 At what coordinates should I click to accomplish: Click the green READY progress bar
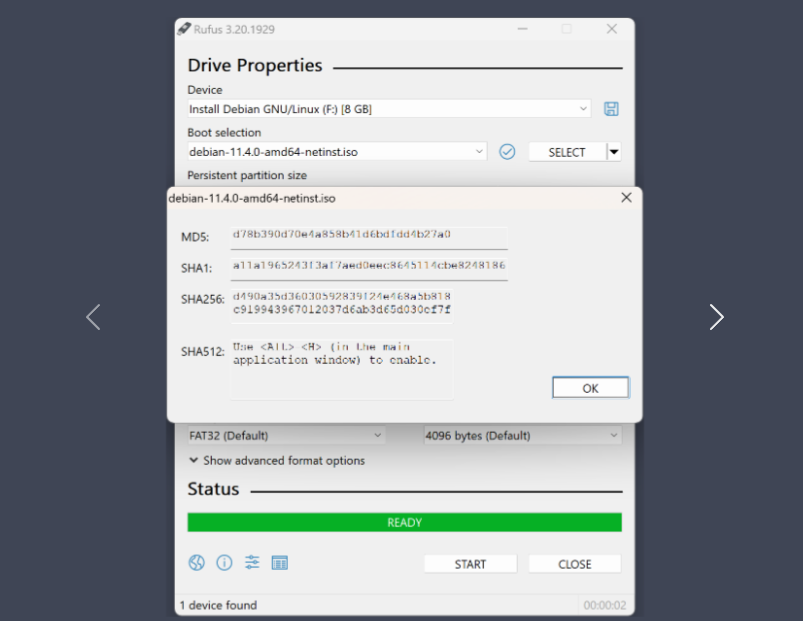coord(405,522)
